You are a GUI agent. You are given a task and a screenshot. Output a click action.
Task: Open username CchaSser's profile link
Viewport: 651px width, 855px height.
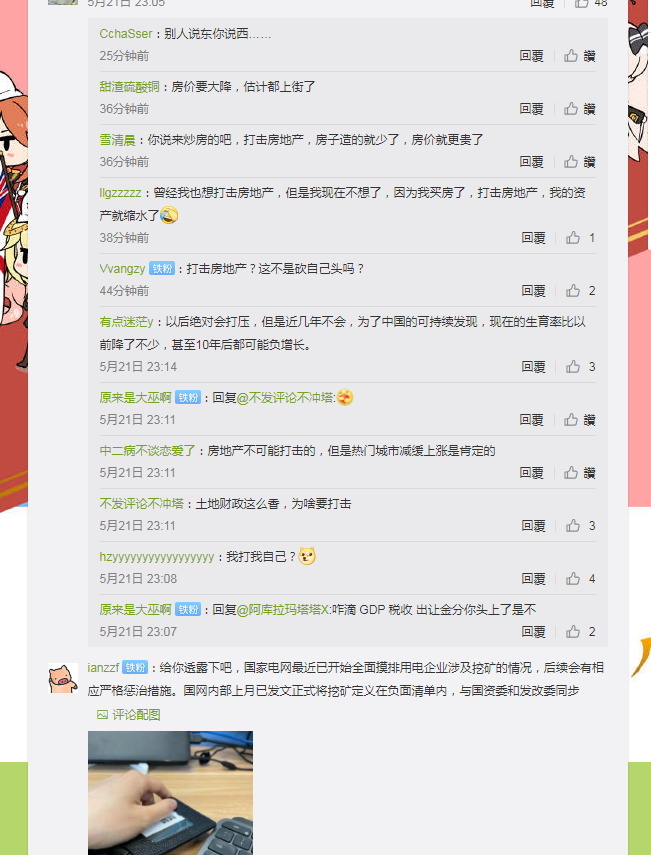(x=126, y=34)
